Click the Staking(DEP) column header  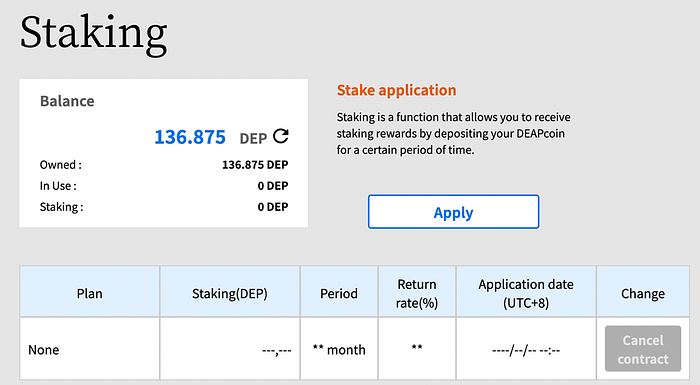point(230,292)
